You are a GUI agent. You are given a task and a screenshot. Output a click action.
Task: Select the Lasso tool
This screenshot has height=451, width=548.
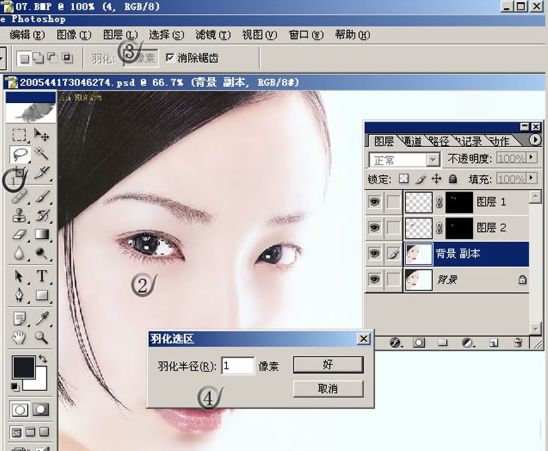pos(20,154)
